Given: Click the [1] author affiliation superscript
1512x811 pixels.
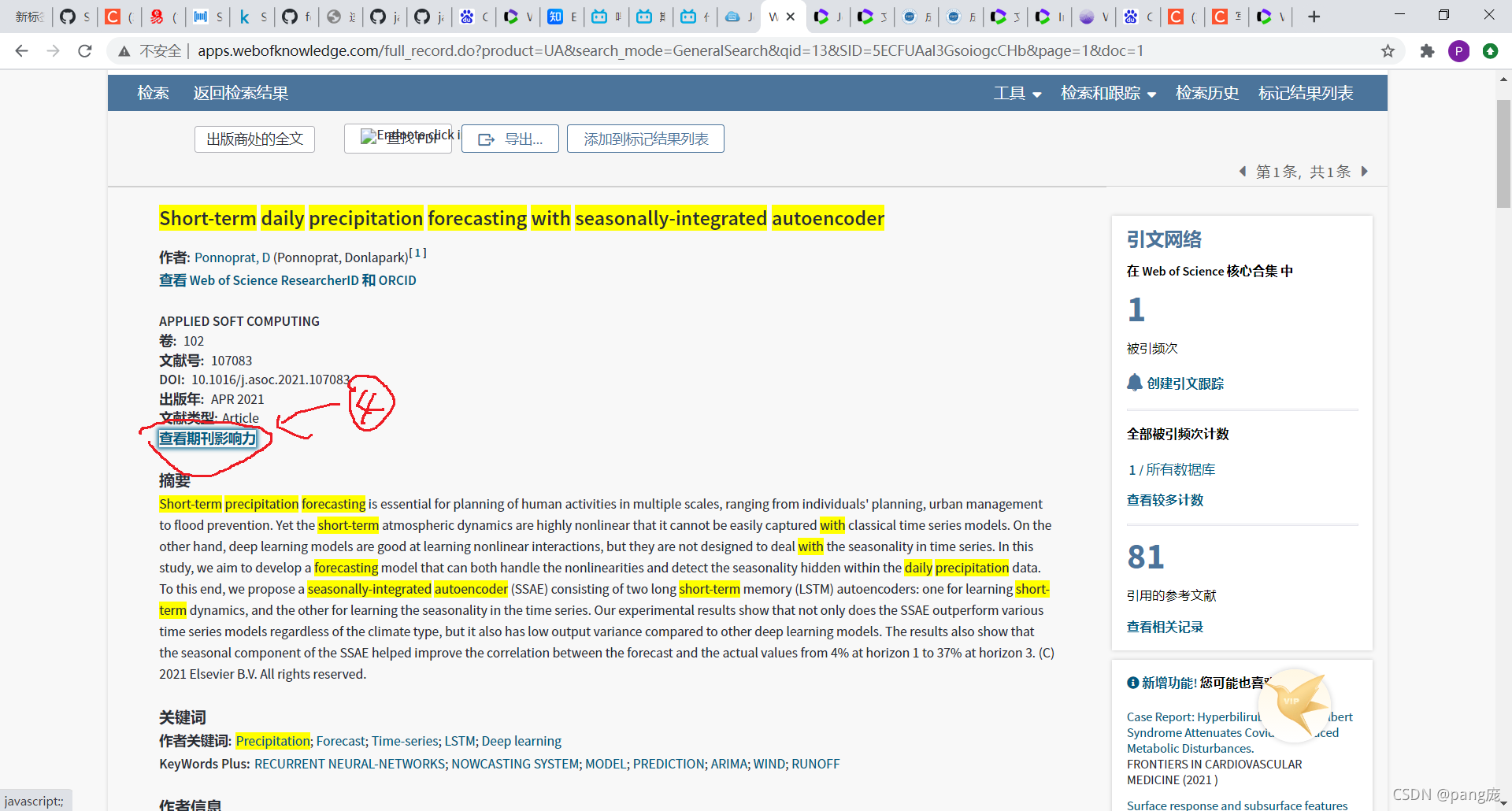Looking at the screenshot, I should [x=418, y=253].
